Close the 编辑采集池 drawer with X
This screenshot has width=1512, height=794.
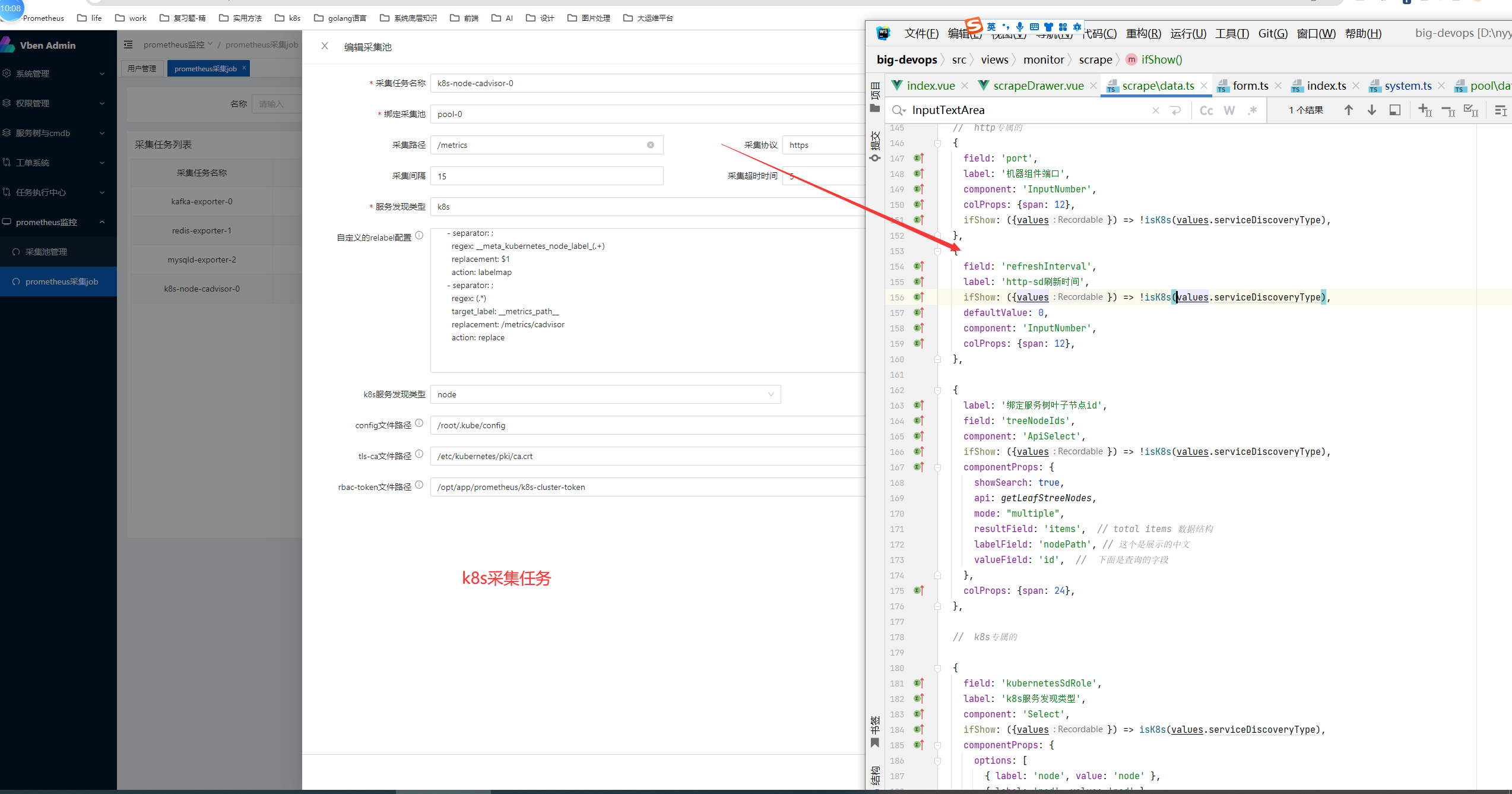(325, 46)
